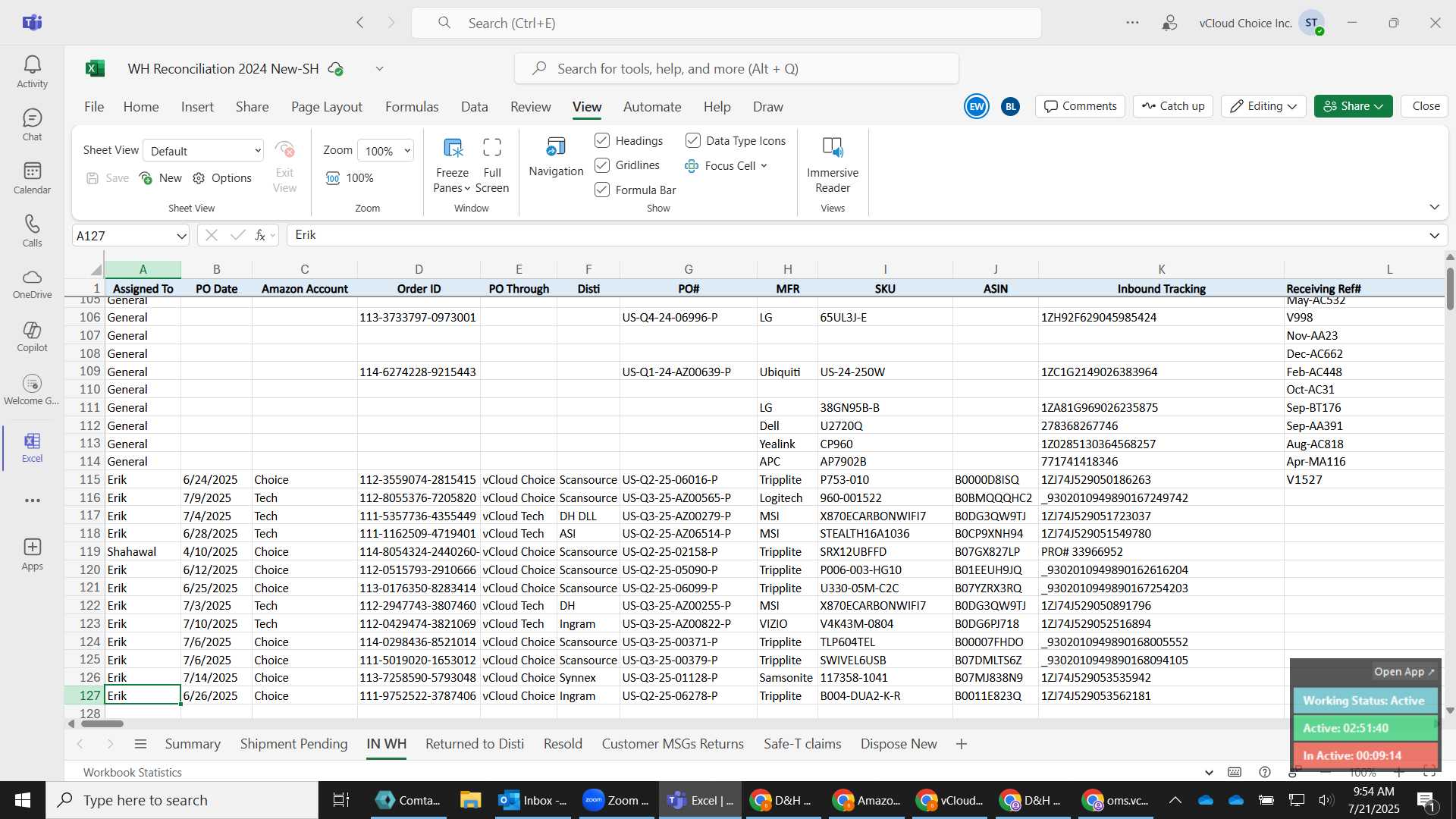
Task: Select column K header
Action: [x=1161, y=269]
